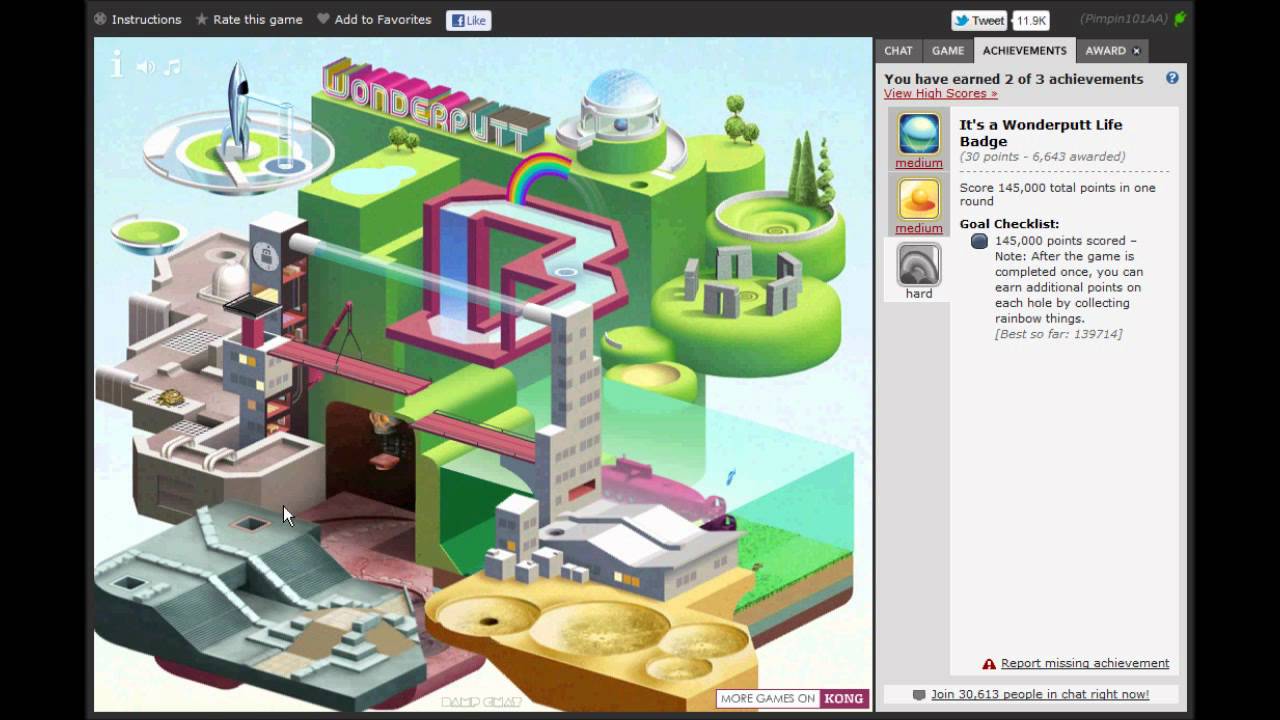The height and width of the screenshot is (720, 1280).
Task: Toggle the game music note icon
Action: point(172,67)
